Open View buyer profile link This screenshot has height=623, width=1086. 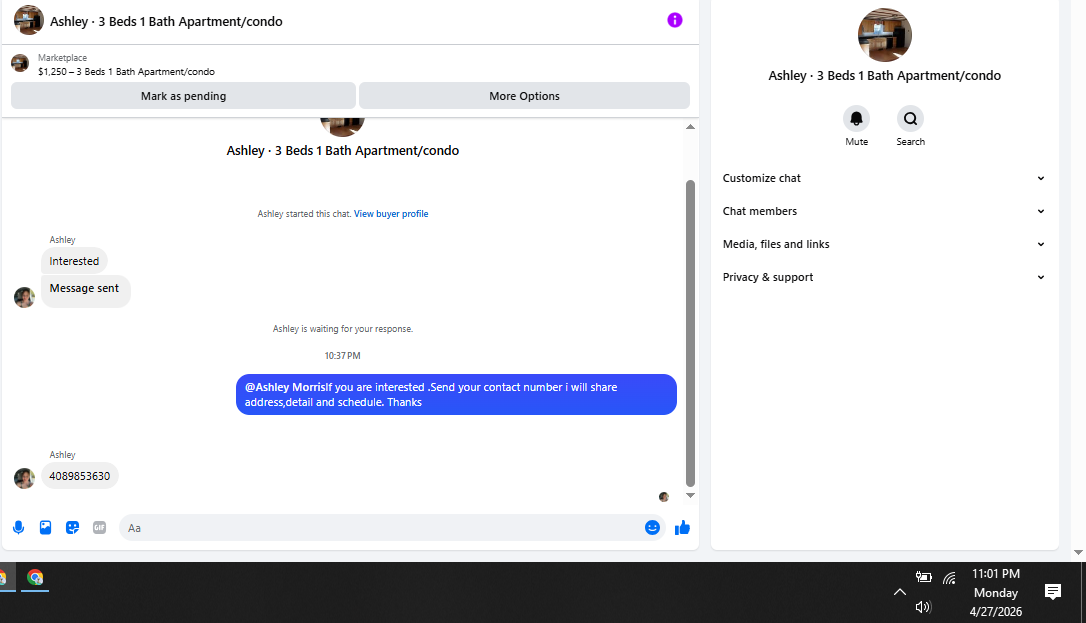tap(391, 214)
